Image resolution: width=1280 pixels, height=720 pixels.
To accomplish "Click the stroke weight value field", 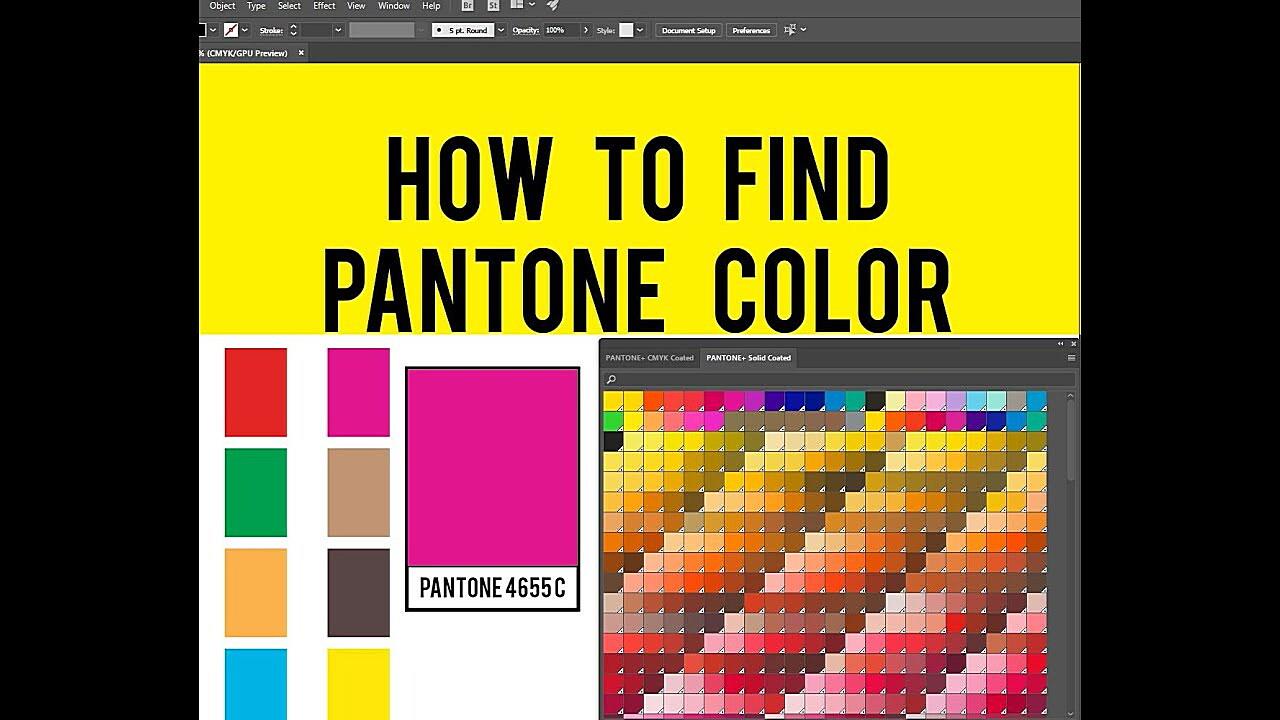I will 316,30.
